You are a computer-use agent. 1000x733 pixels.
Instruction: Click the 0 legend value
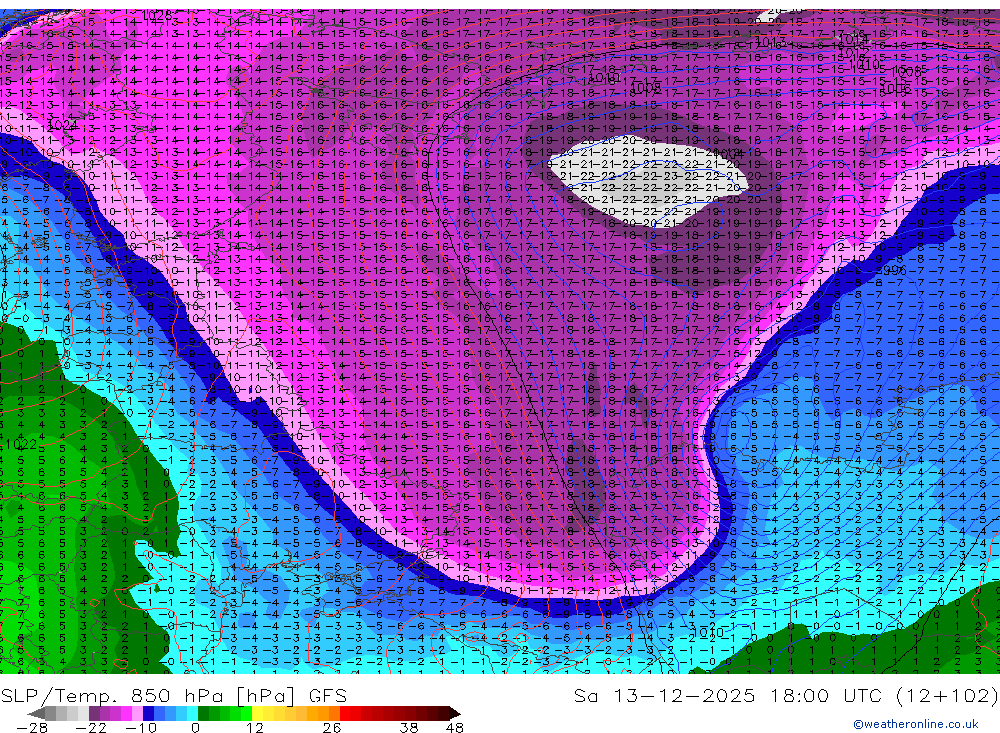pyautogui.click(x=195, y=727)
